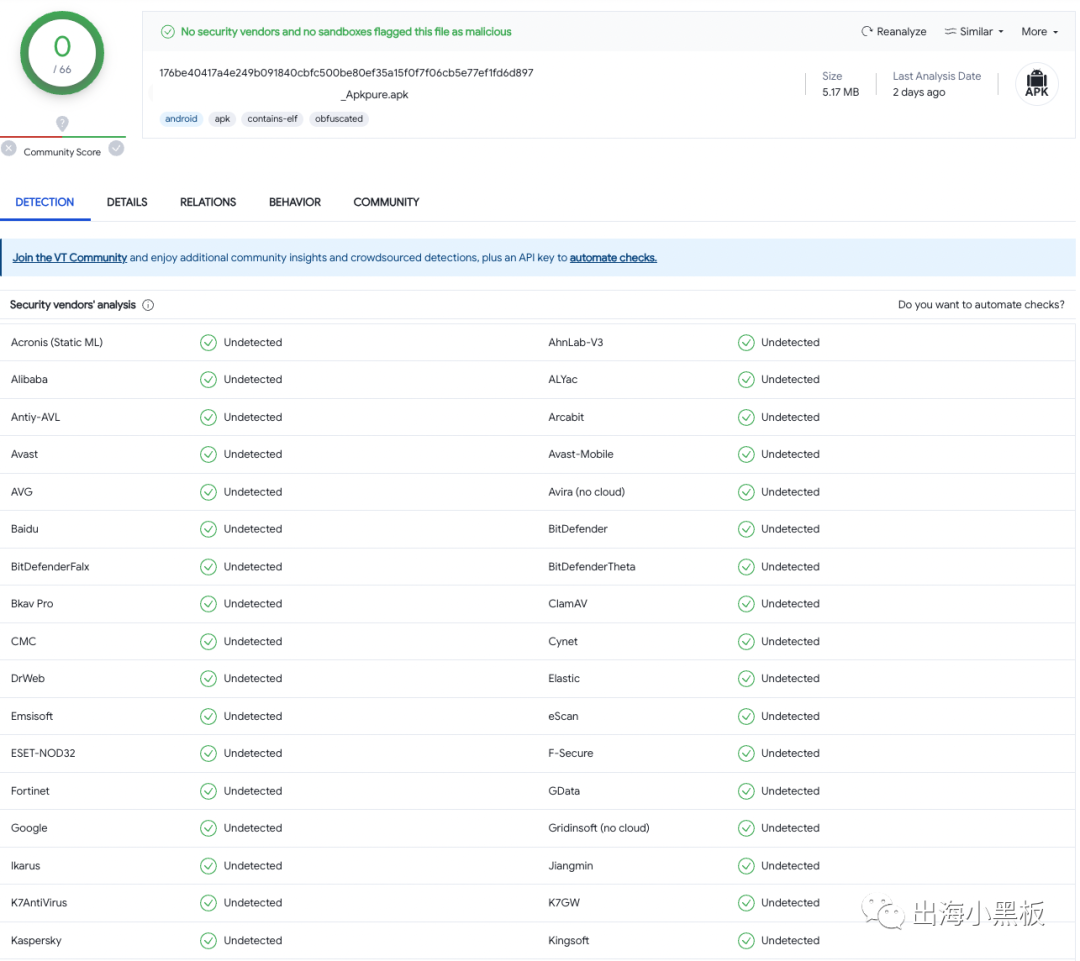
Task: Click the Emsisoft vendor name
Action: coord(32,716)
